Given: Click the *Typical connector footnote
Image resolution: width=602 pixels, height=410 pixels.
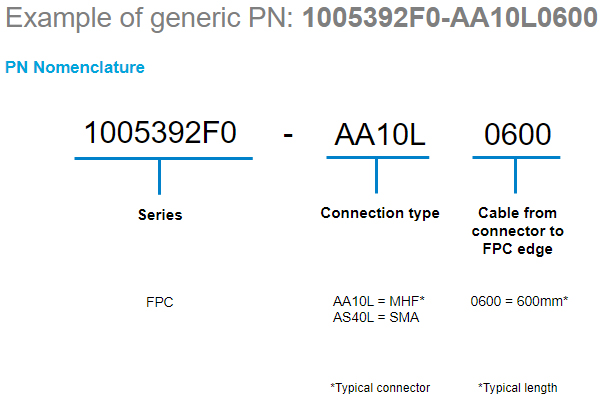Looking at the screenshot, I should coord(380,388).
